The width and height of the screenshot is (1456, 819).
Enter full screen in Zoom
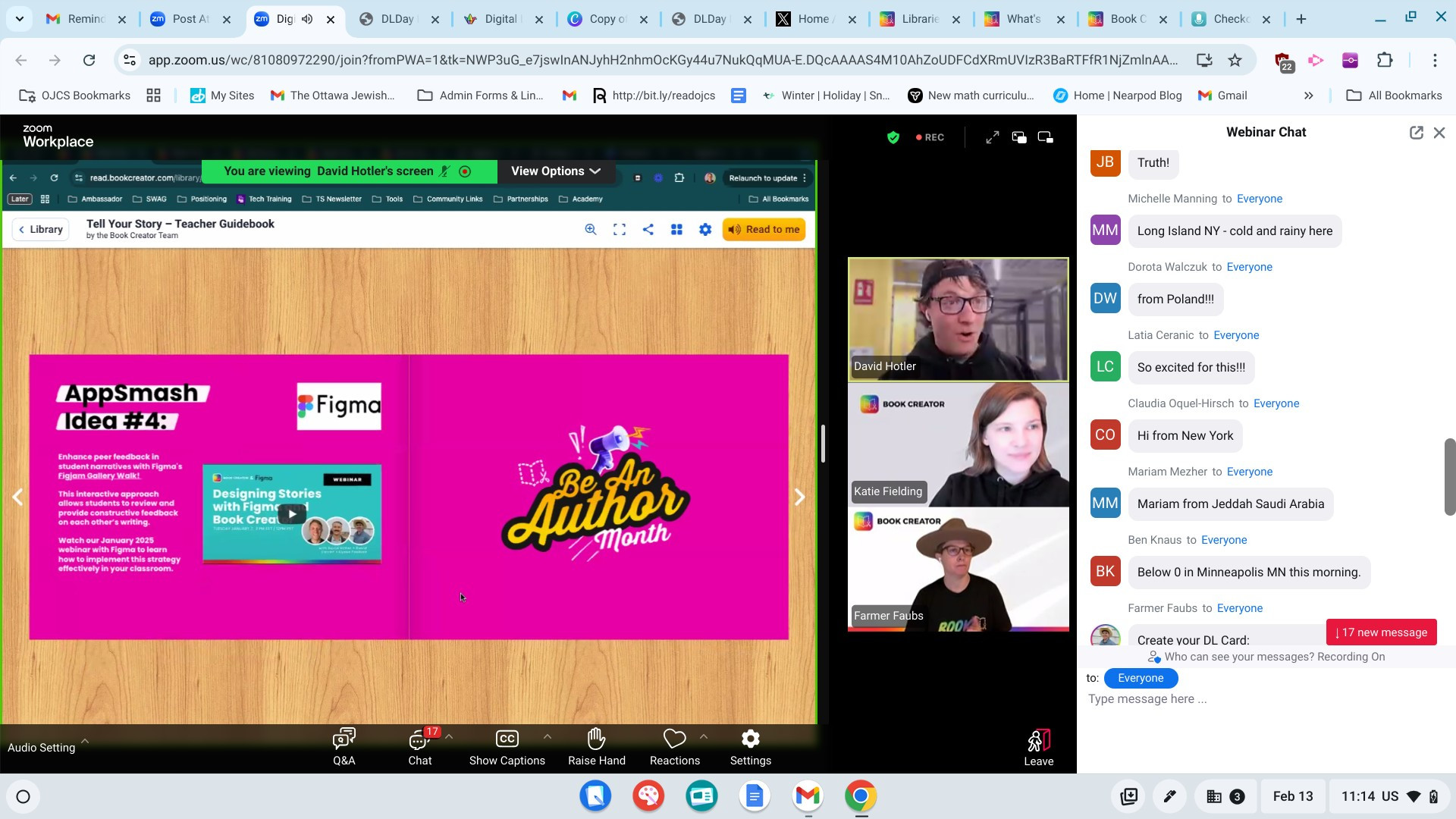[x=992, y=137]
